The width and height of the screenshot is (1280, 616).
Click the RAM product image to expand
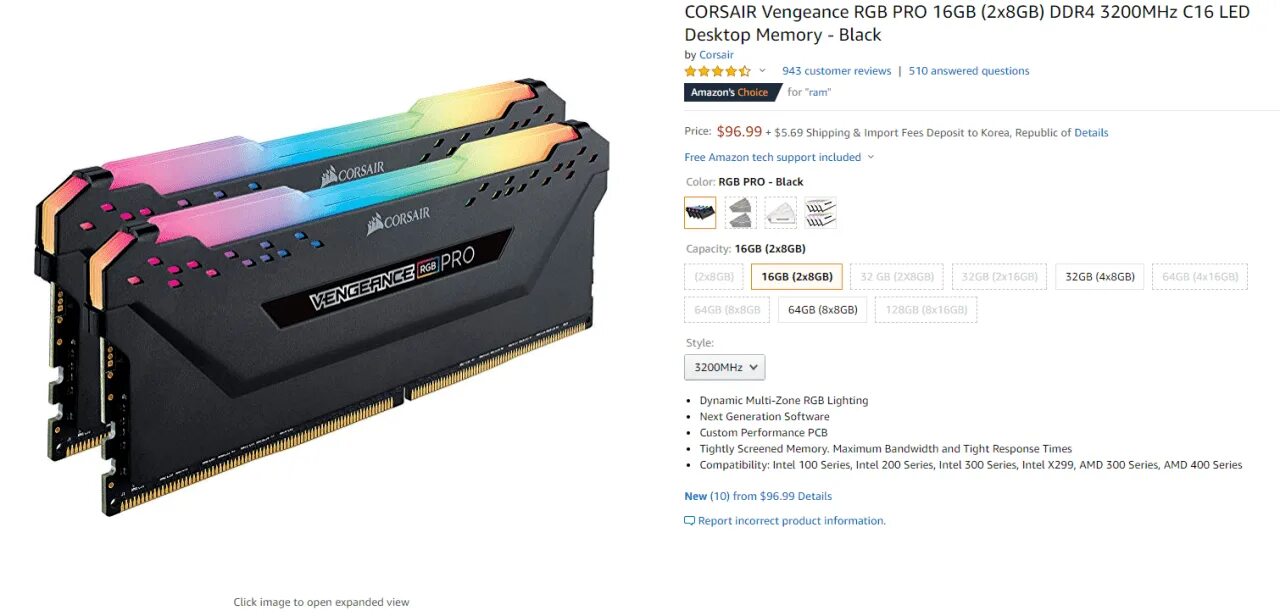click(320, 300)
